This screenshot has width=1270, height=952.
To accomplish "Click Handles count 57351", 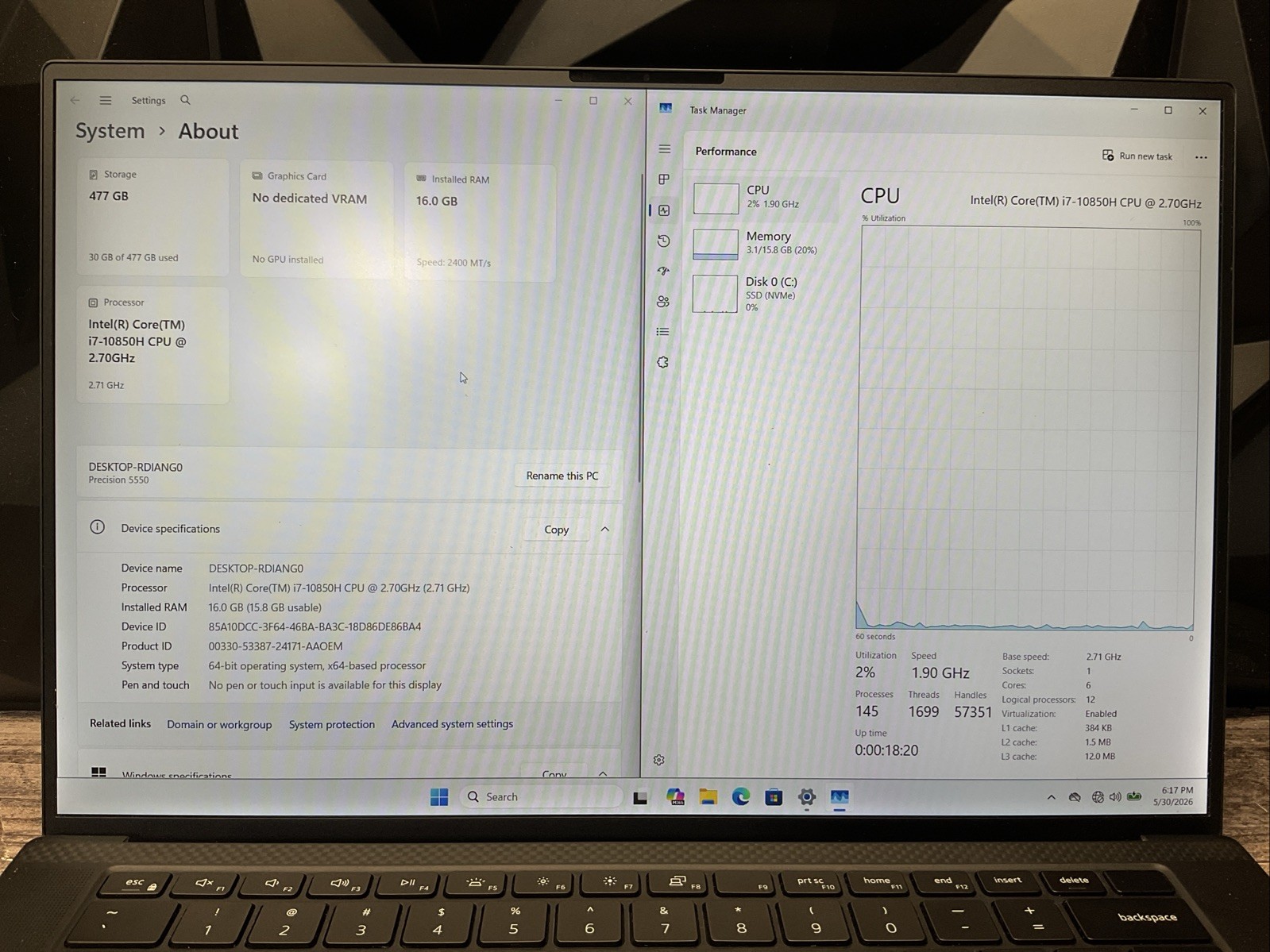I will pos(973,712).
